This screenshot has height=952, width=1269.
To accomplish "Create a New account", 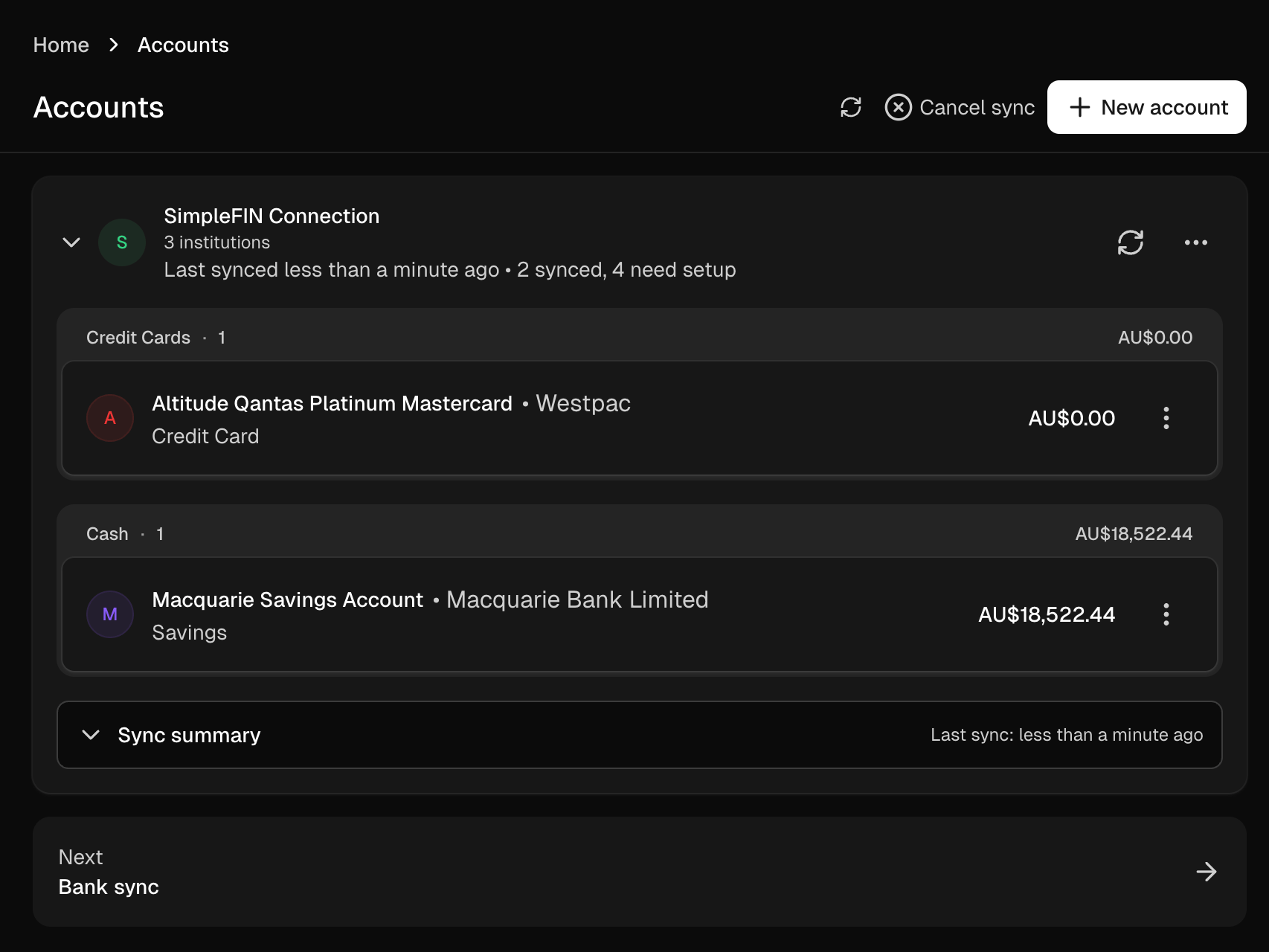I will pos(1147,107).
